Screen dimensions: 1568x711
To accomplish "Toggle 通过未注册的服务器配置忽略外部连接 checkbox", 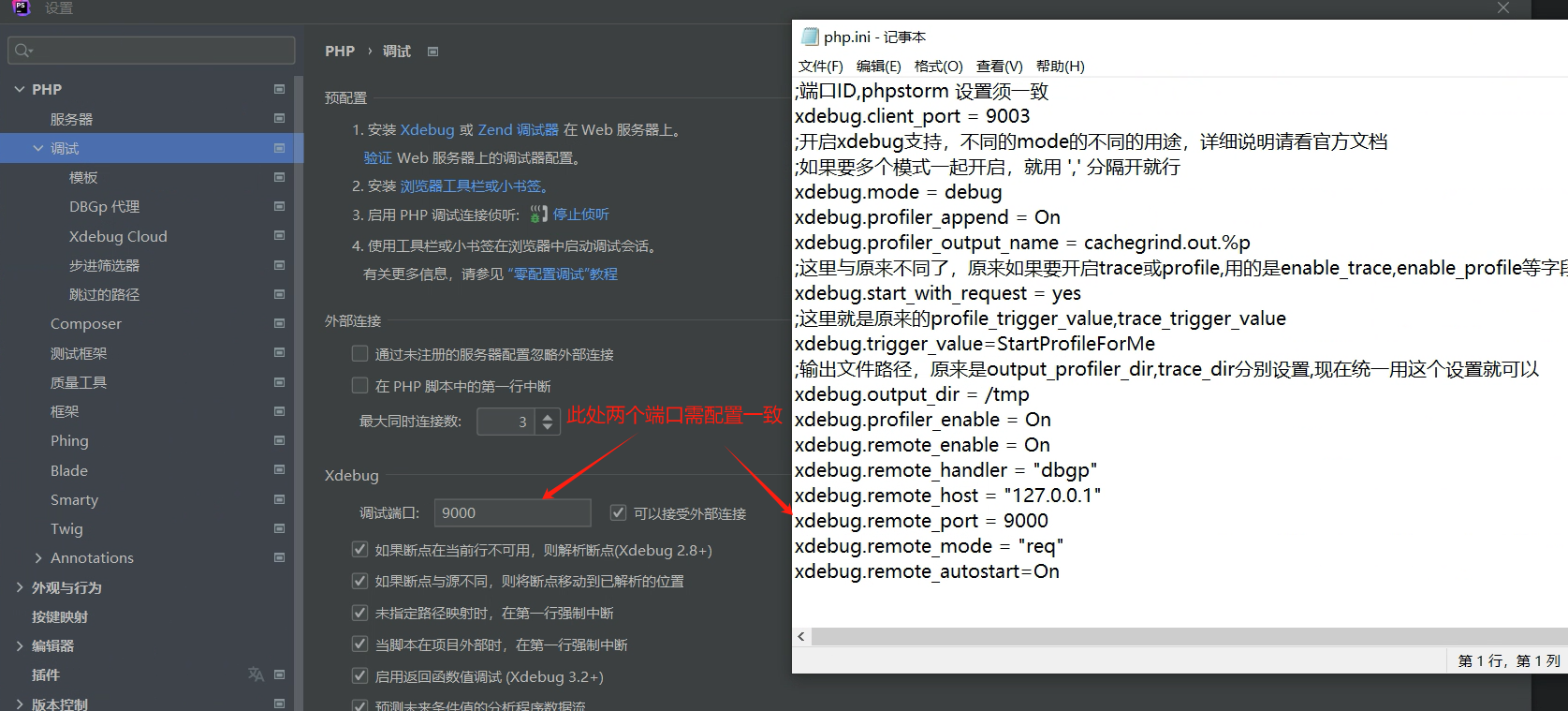I will coord(359,353).
